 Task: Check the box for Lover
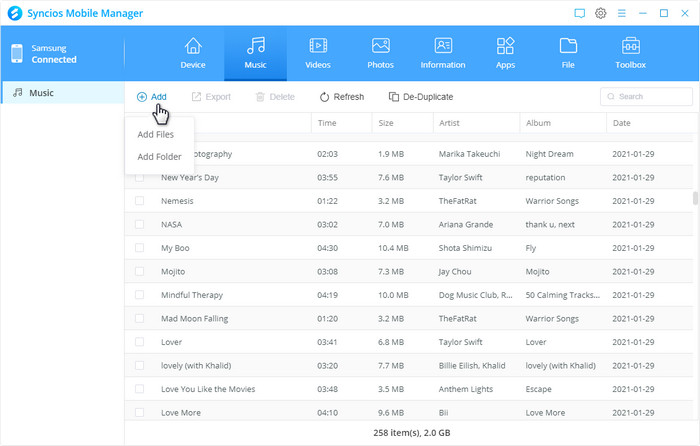[140, 342]
